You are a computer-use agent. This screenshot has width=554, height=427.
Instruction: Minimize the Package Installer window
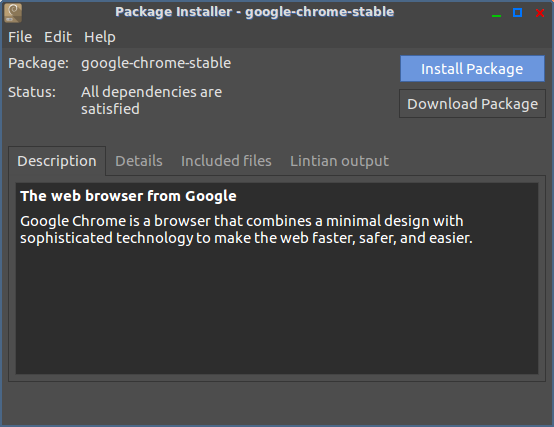click(496, 13)
